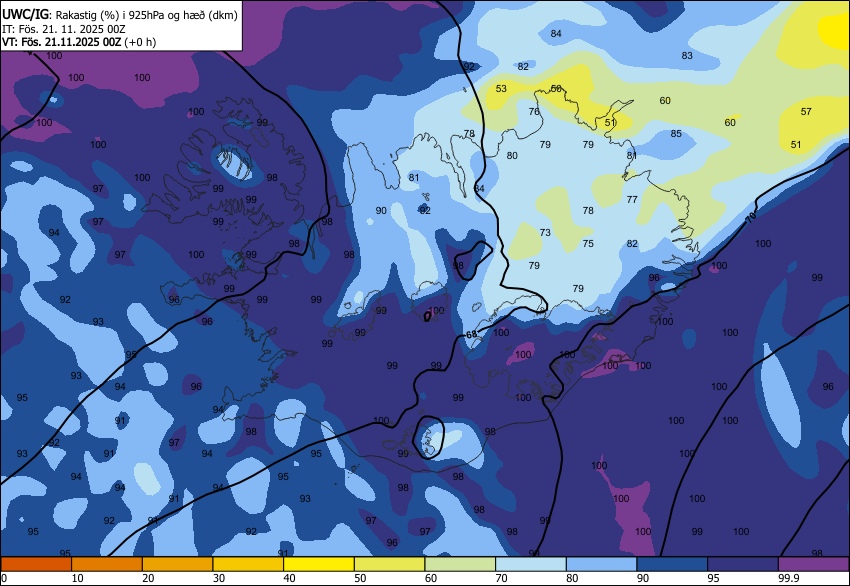
Task: Click the '77' humidity value on the map
Action: [x=632, y=200]
